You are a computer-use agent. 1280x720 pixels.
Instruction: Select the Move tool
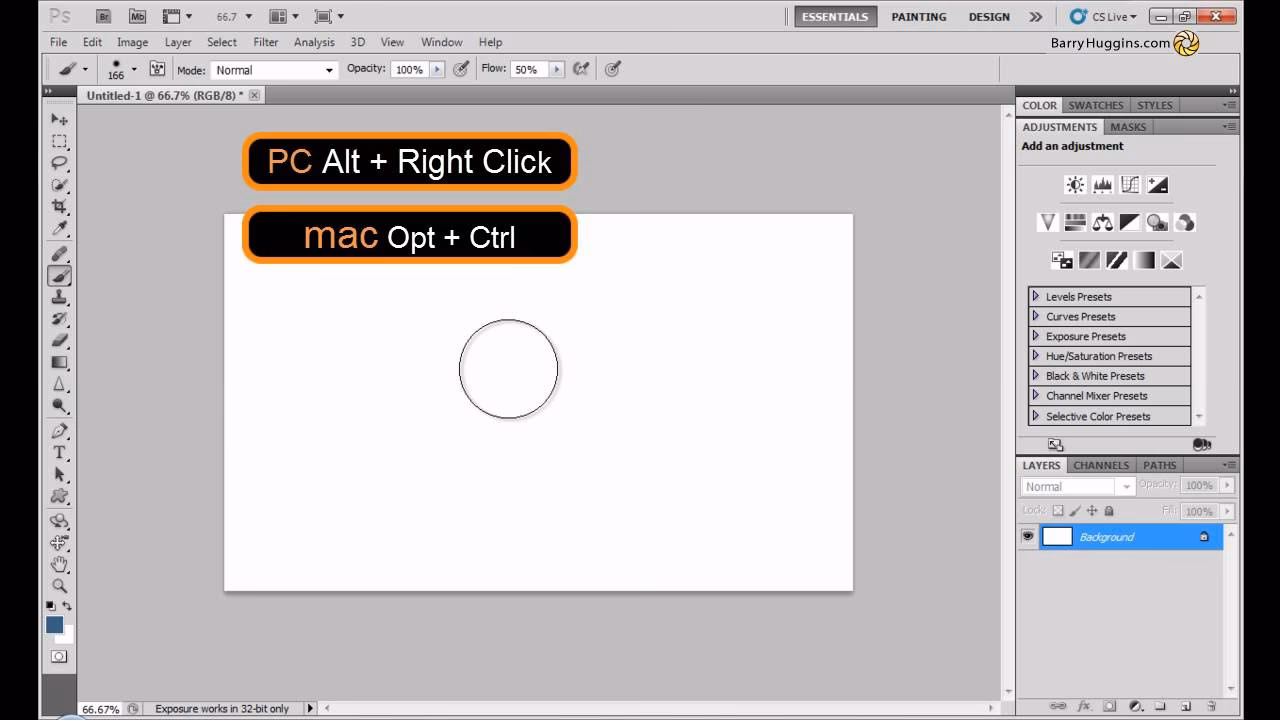point(59,117)
